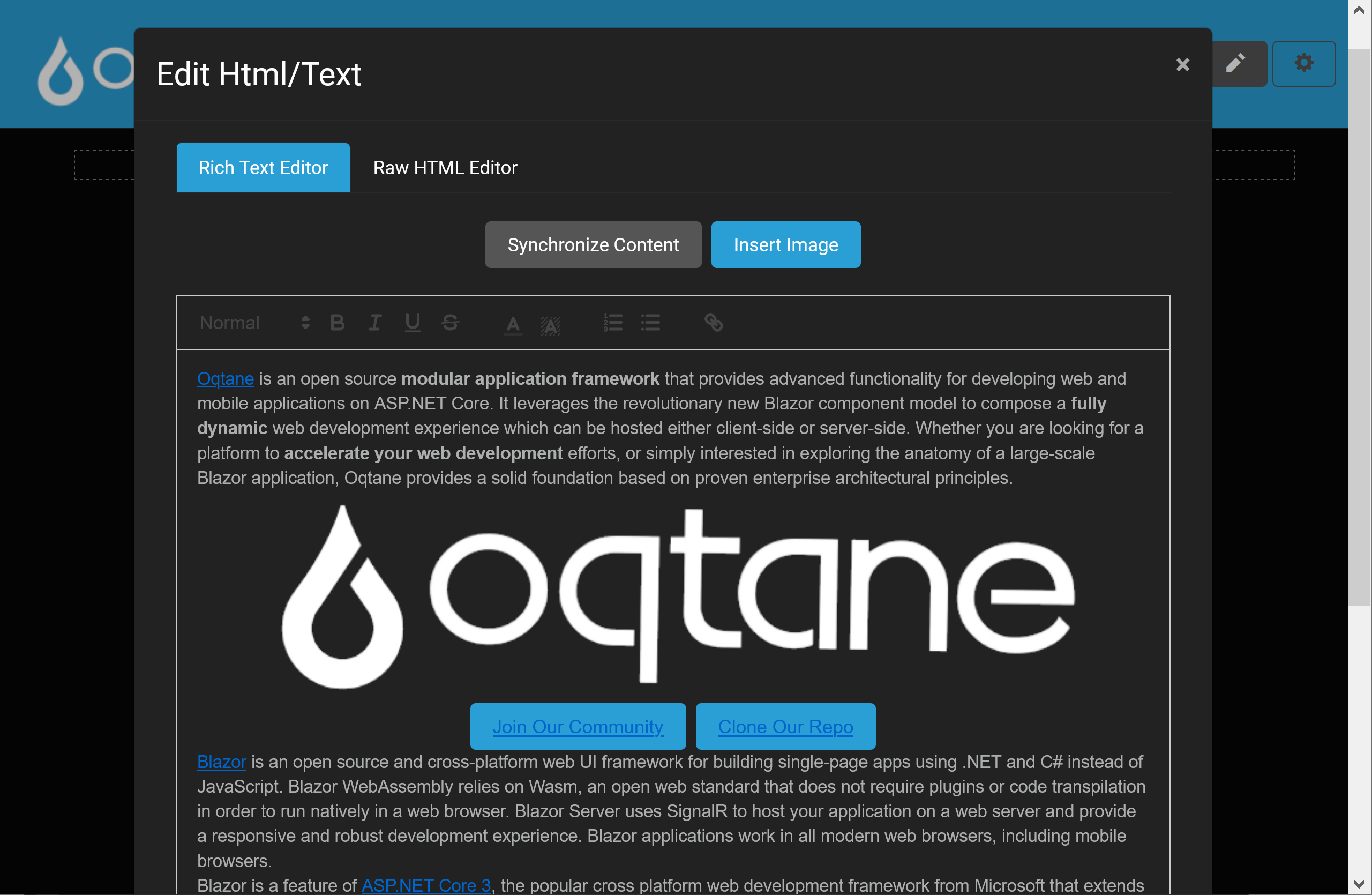This screenshot has width=1372, height=895.
Task: Toggle bold formatting in editor toolbar
Action: (x=337, y=323)
